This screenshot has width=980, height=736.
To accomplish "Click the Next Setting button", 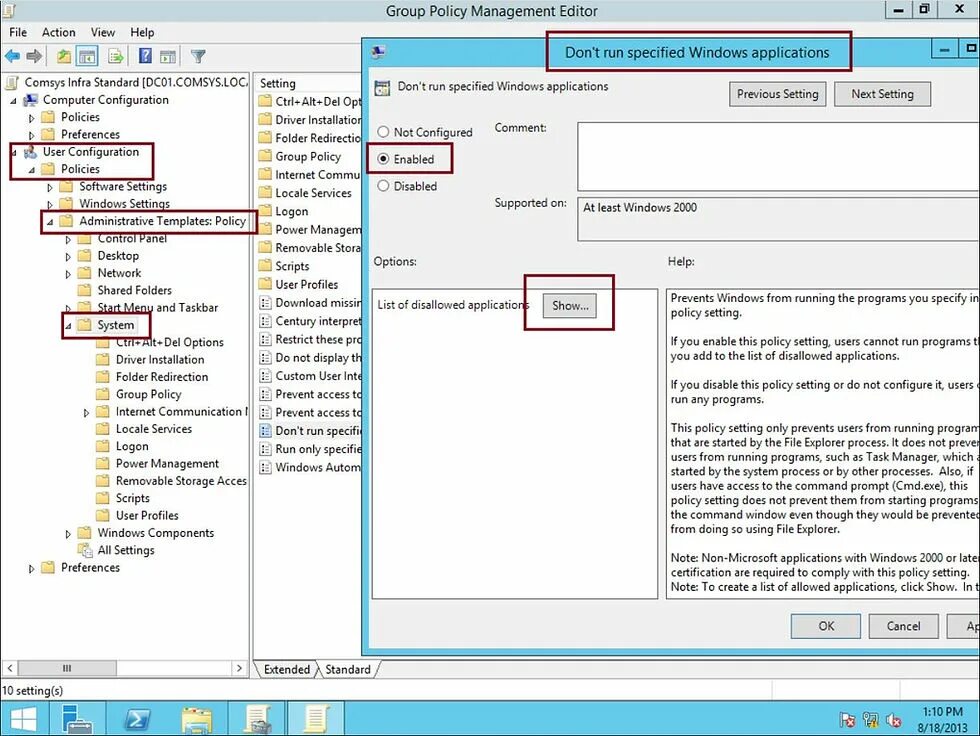I will click(x=882, y=93).
